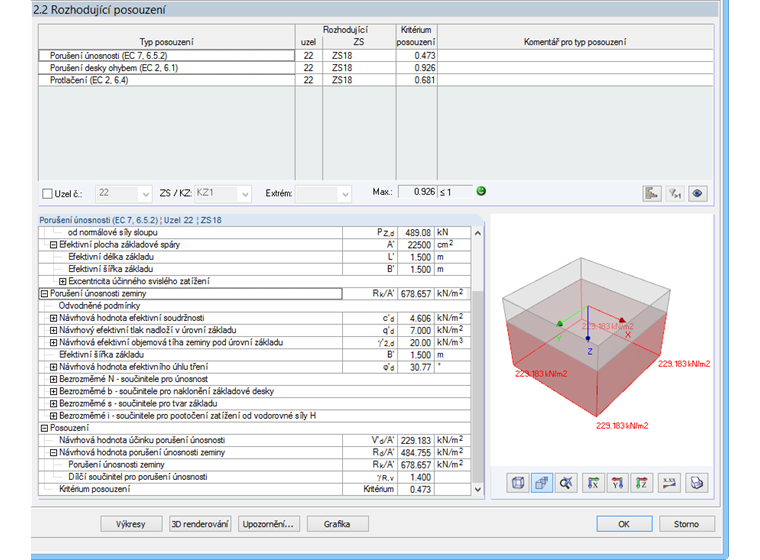The width and height of the screenshot is (760, 560).
Task: Click the '3D renderování' button
Action: [200, 524]
